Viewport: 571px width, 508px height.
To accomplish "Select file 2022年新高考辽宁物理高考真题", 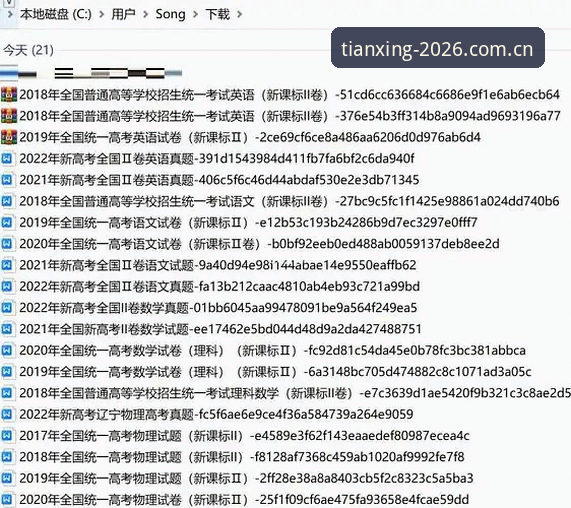I will coord(216,414).
